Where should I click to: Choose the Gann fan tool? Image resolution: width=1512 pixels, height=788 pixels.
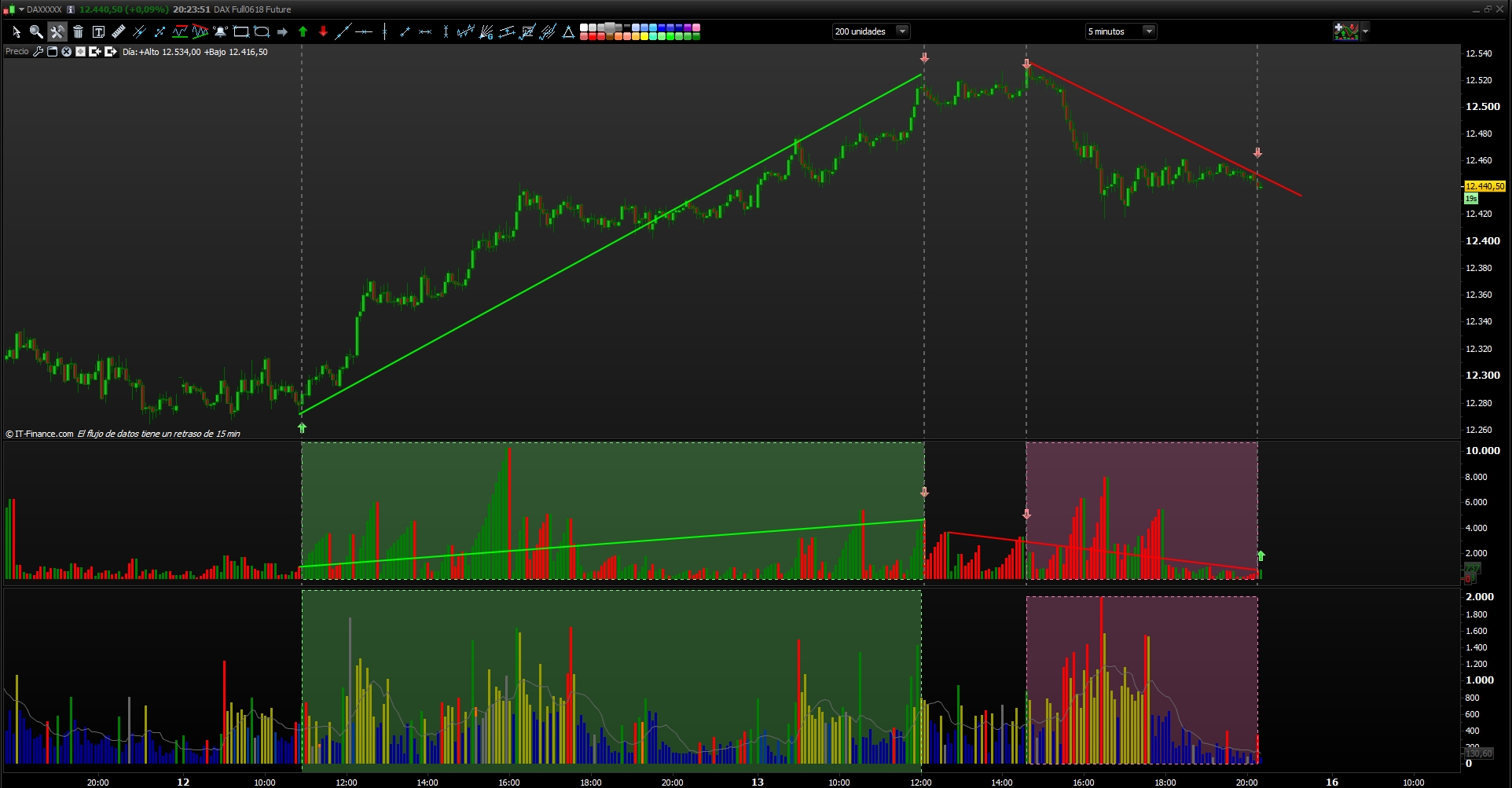coord(486,31)
